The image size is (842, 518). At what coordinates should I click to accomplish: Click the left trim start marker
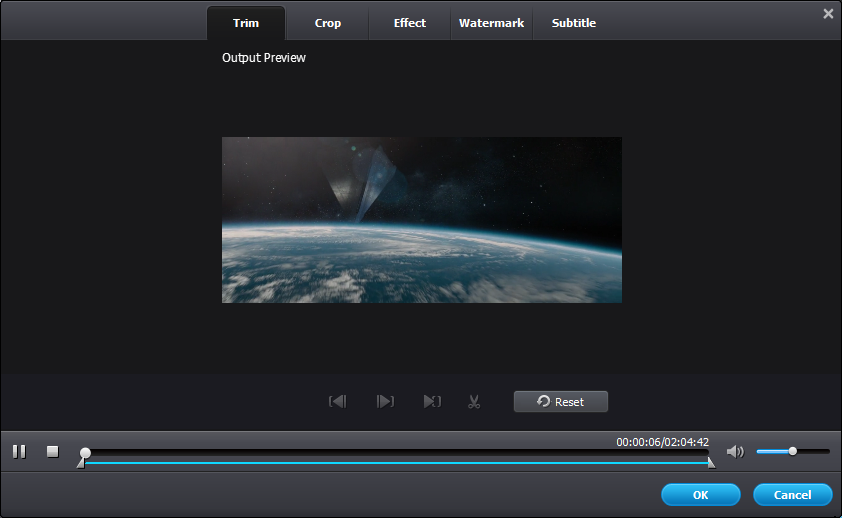pos(81,463)
